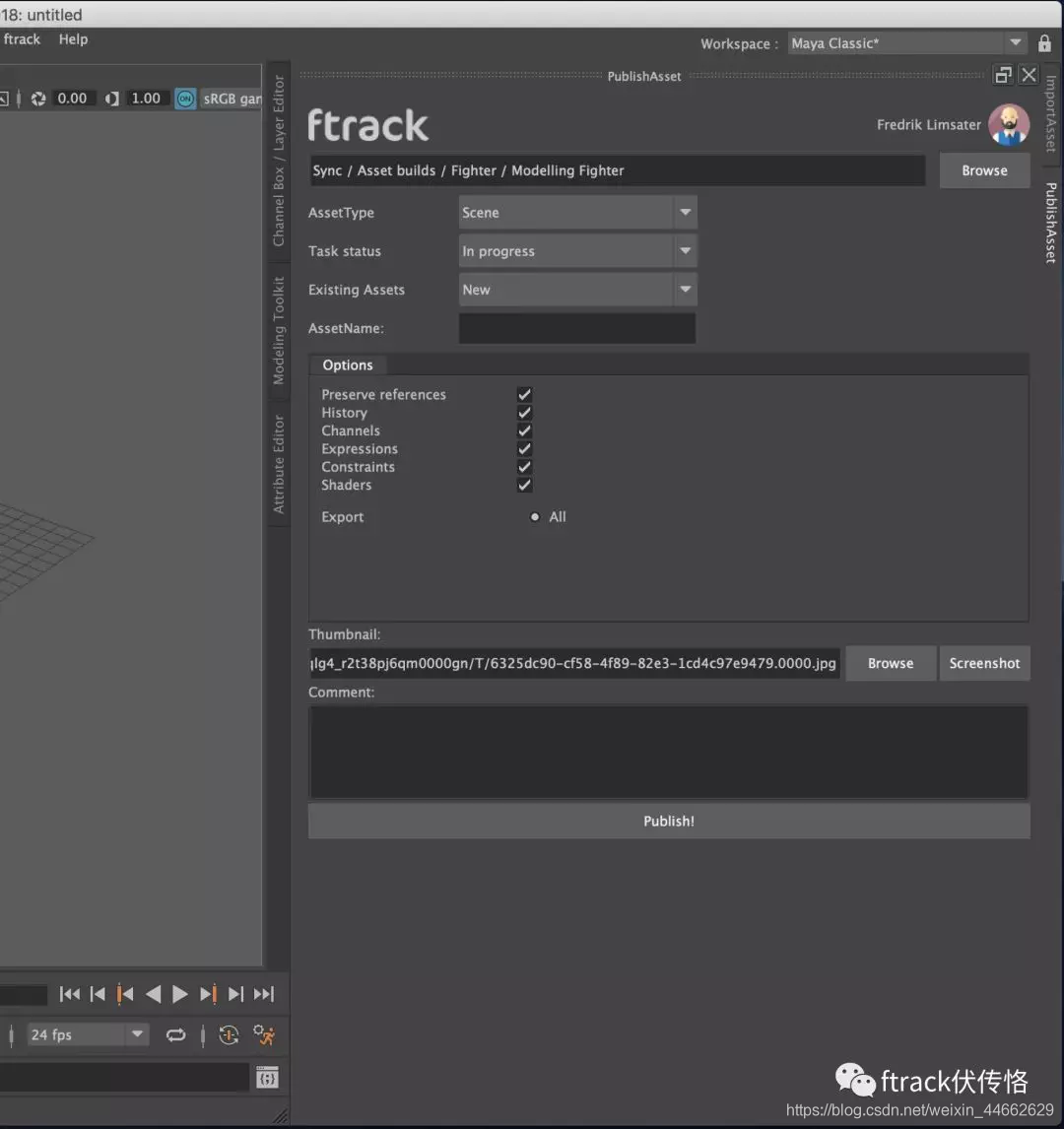The height and width of the screenshot is (1129, 1064).
Task: Open the sRGB gamma view transform dropdown
Action: pos(232,99)
